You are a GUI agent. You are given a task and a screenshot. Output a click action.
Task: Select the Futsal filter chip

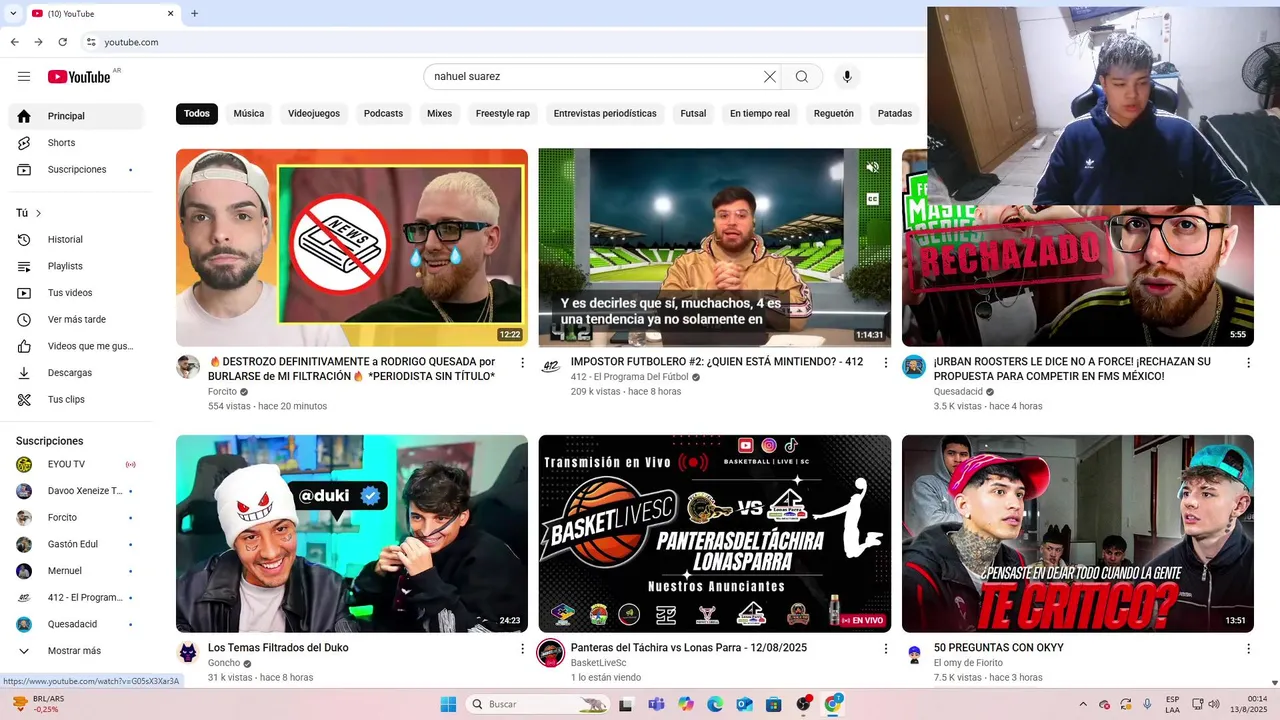(x=693, y=114)
